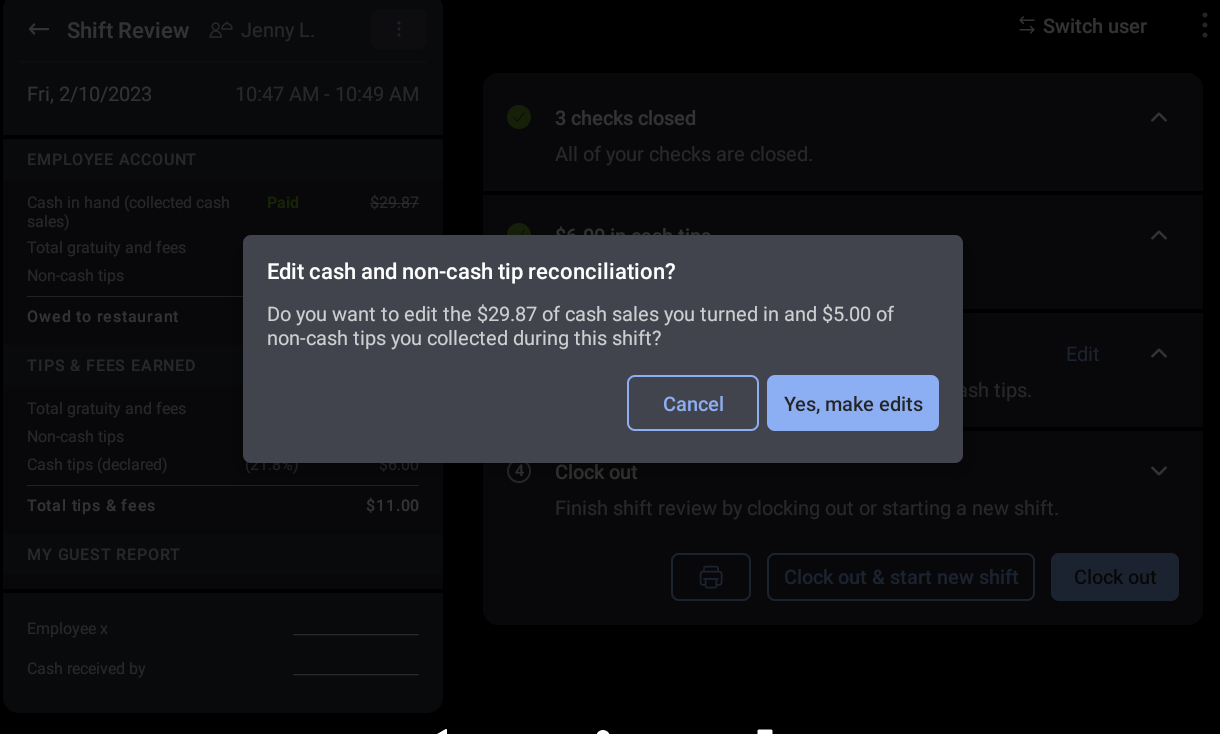
Task: Click the green checkmark beside cash tips step
Action: click(518, 235)
